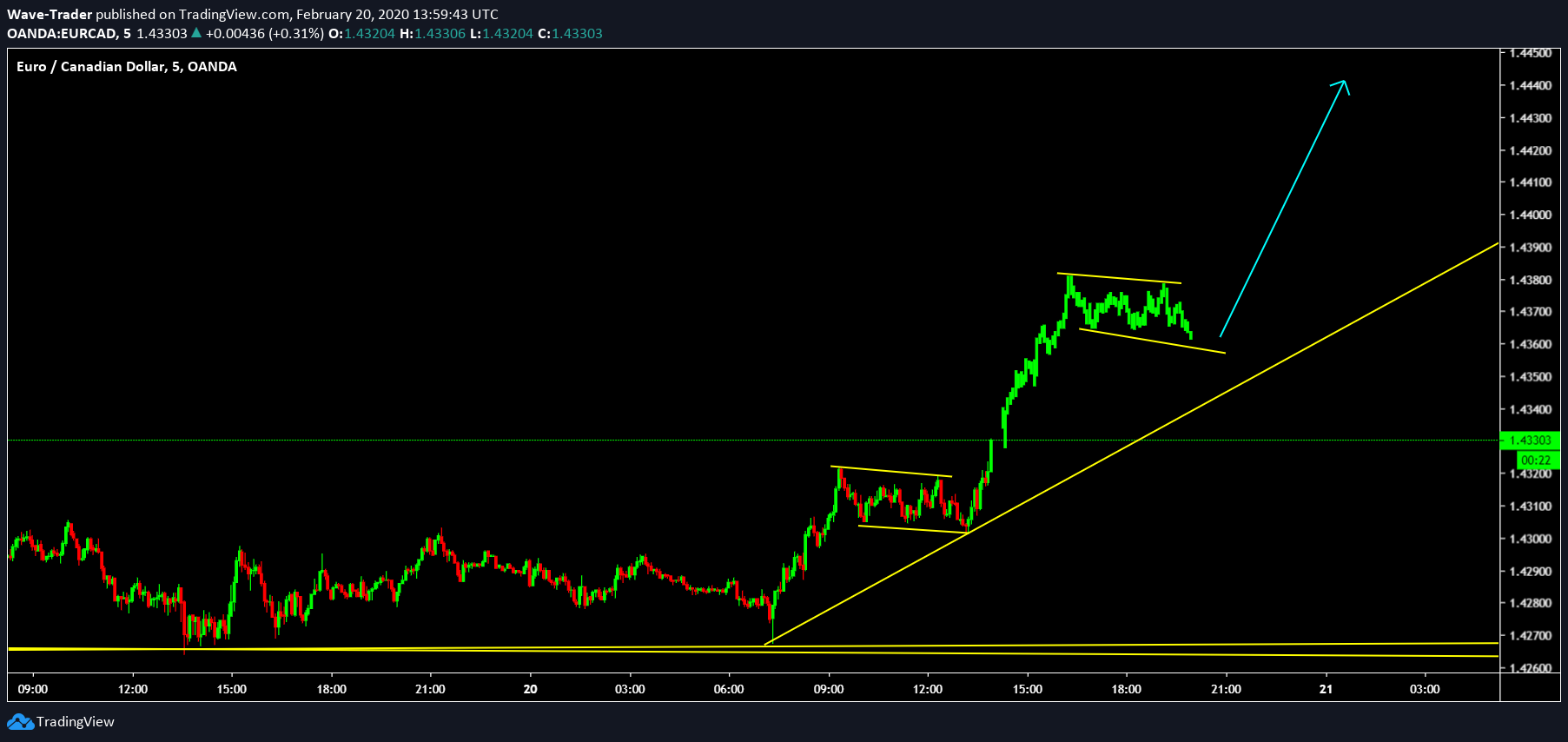Click the 1.43500 price axis label
The width and height of the screenshot is (1568, 742).
1531,377
